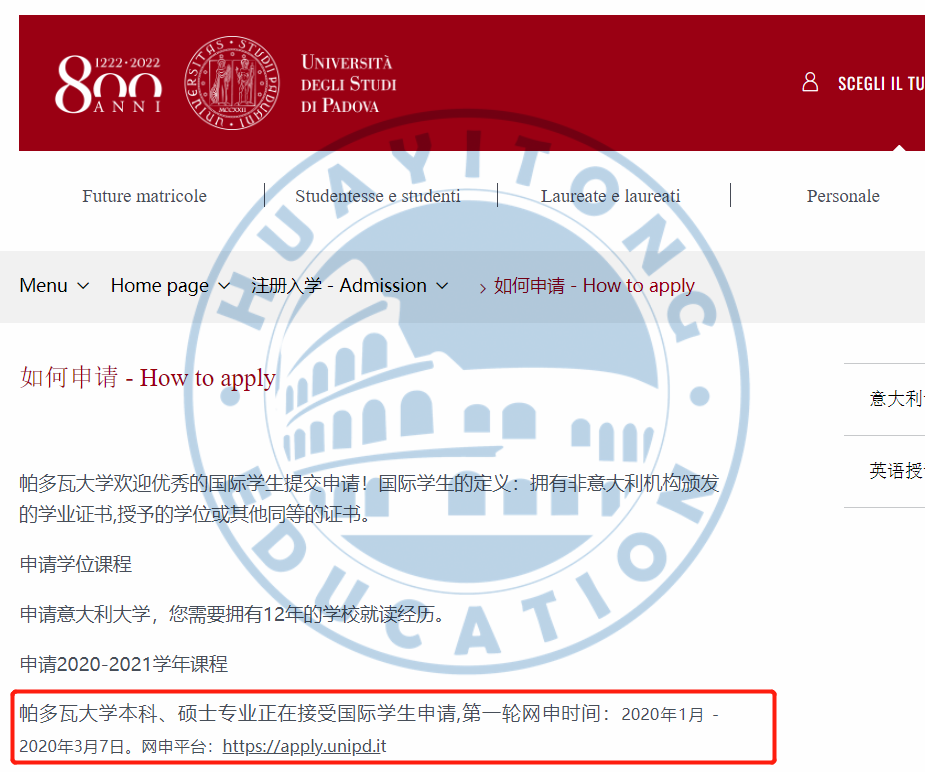Expand the 注册入学 - Admission dropdown
The height and width of the screenshot is (772, 925).
click(350, 285)
